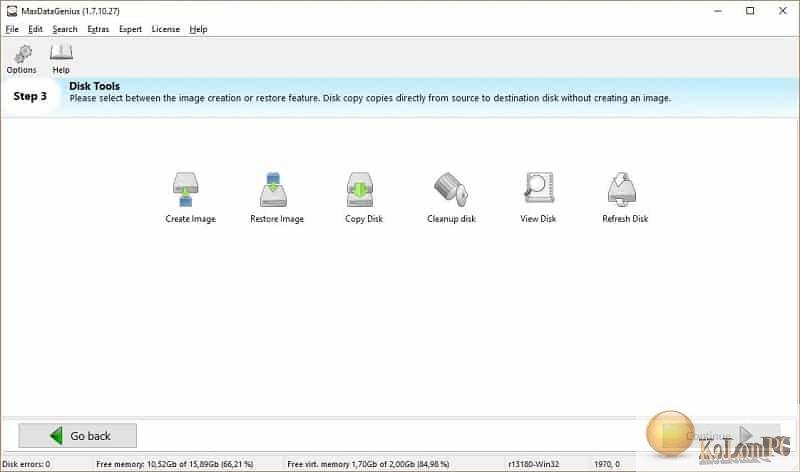Maximize the MaxDataGenius window

(x=750, y=11)
